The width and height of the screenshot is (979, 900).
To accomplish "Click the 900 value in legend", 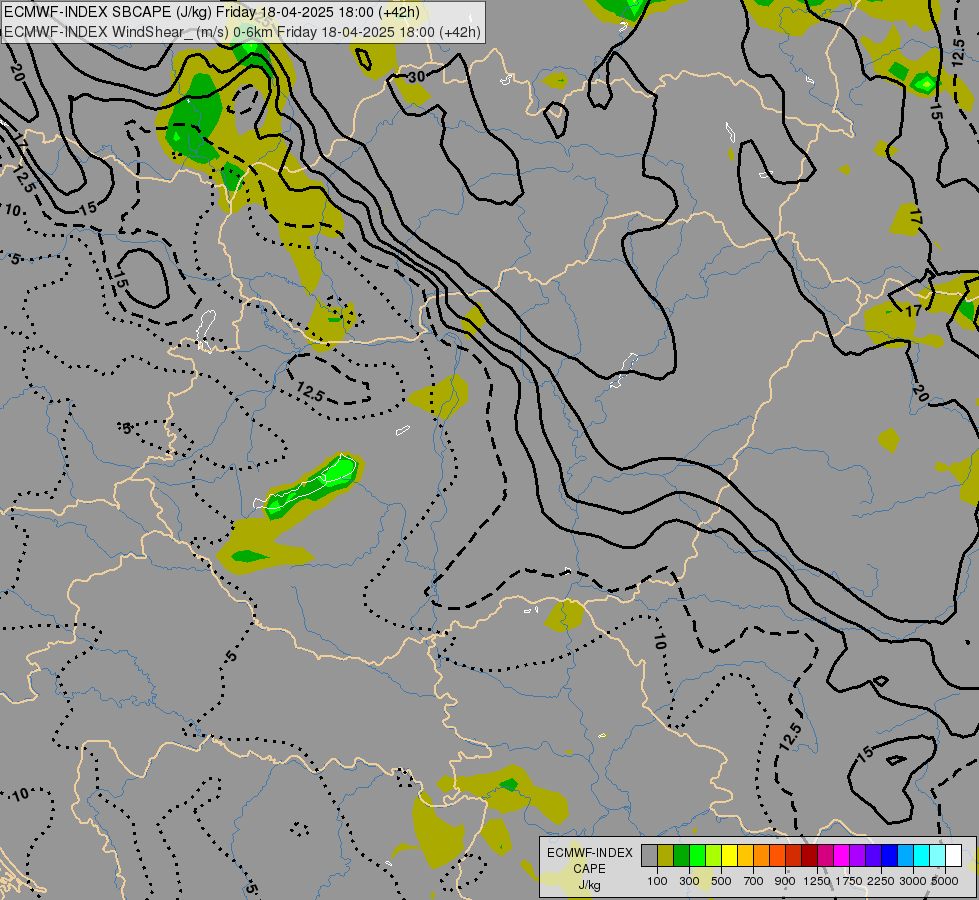I will [785, 881].
